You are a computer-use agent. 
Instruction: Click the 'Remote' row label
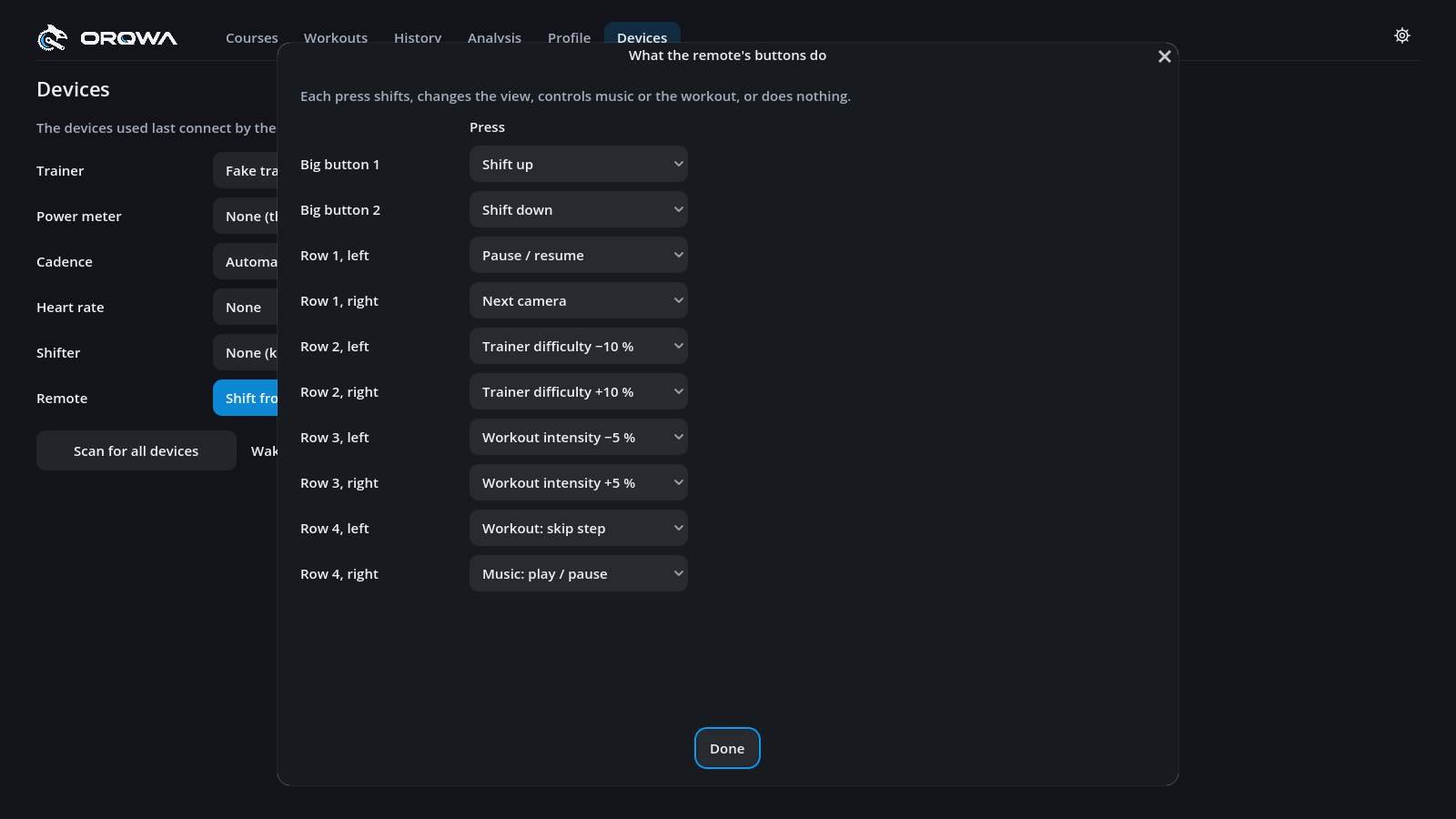point(62,399)
